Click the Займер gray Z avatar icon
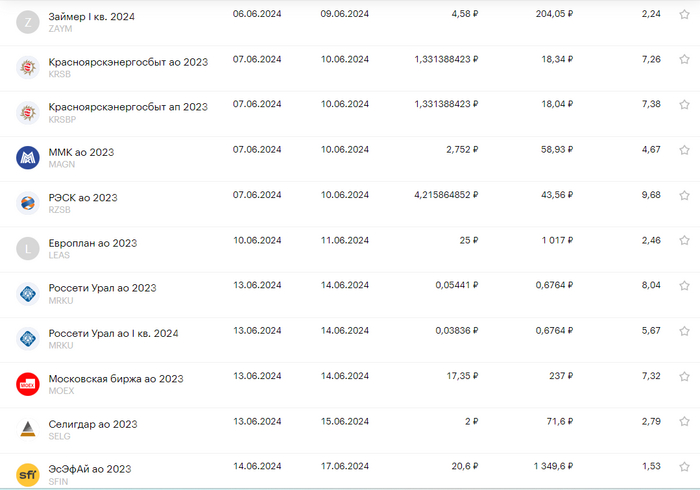700x490 pixels. pyautogui.click(x=28, y=22)
